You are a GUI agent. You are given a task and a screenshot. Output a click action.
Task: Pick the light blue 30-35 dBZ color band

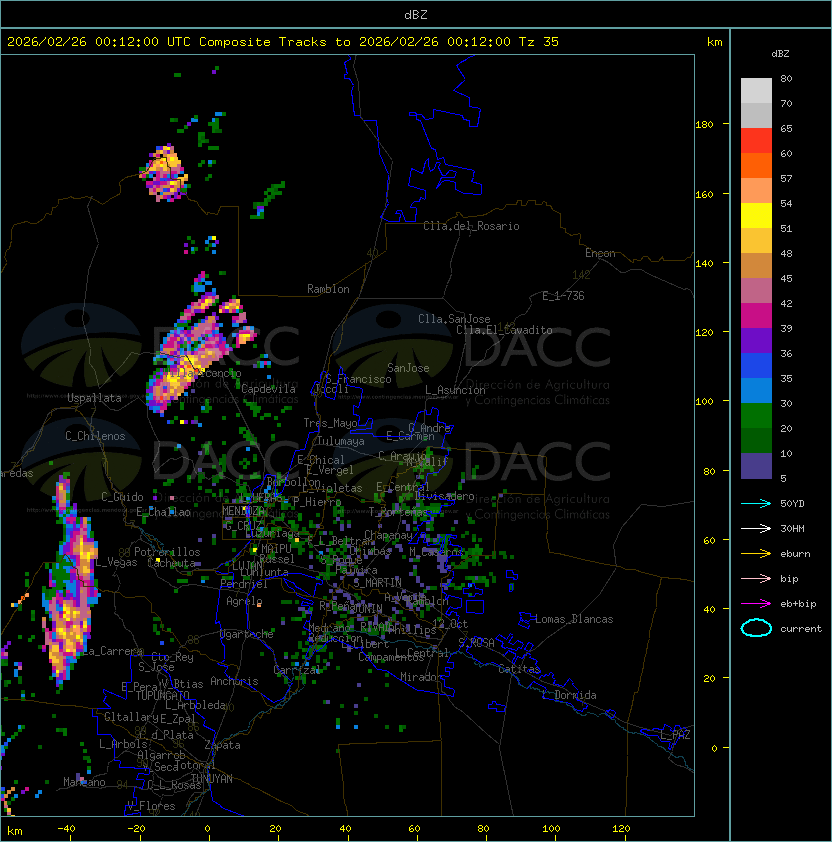[x=756, y=391]
